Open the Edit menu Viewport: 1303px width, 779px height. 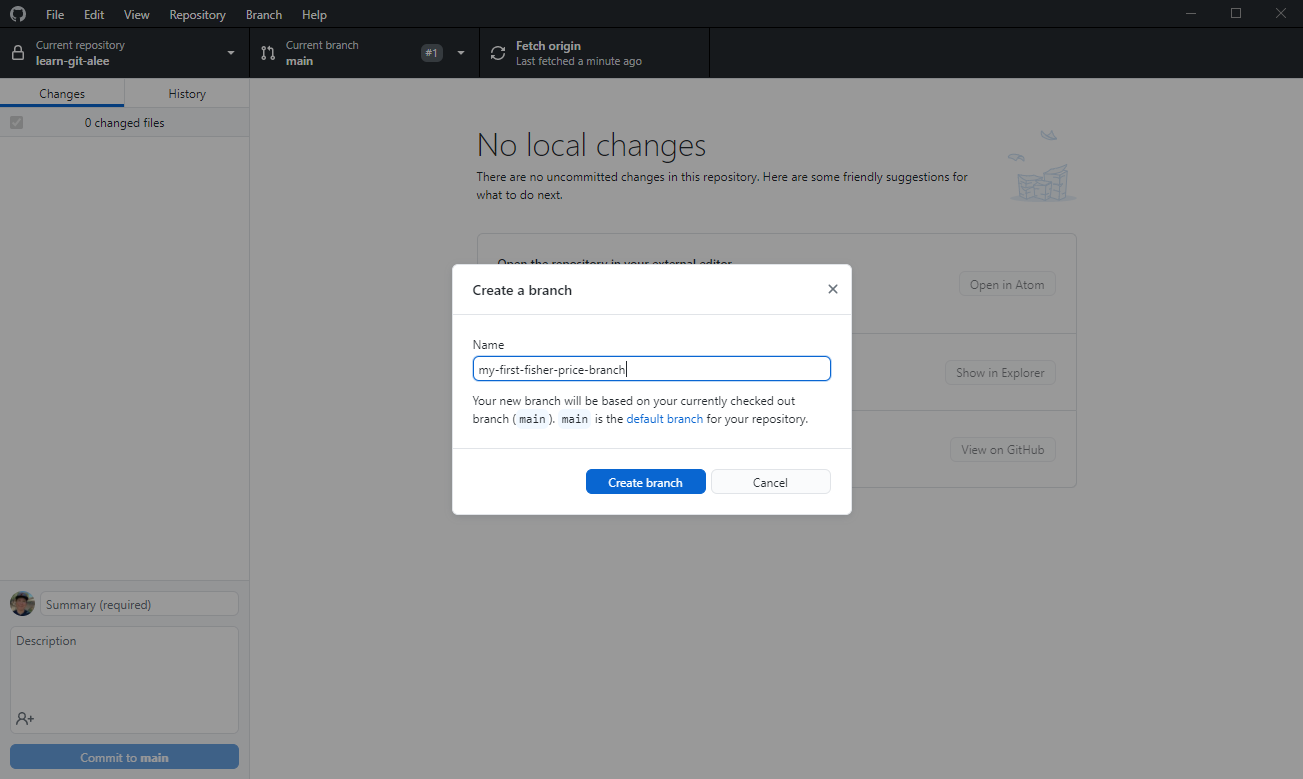[94, 15]
